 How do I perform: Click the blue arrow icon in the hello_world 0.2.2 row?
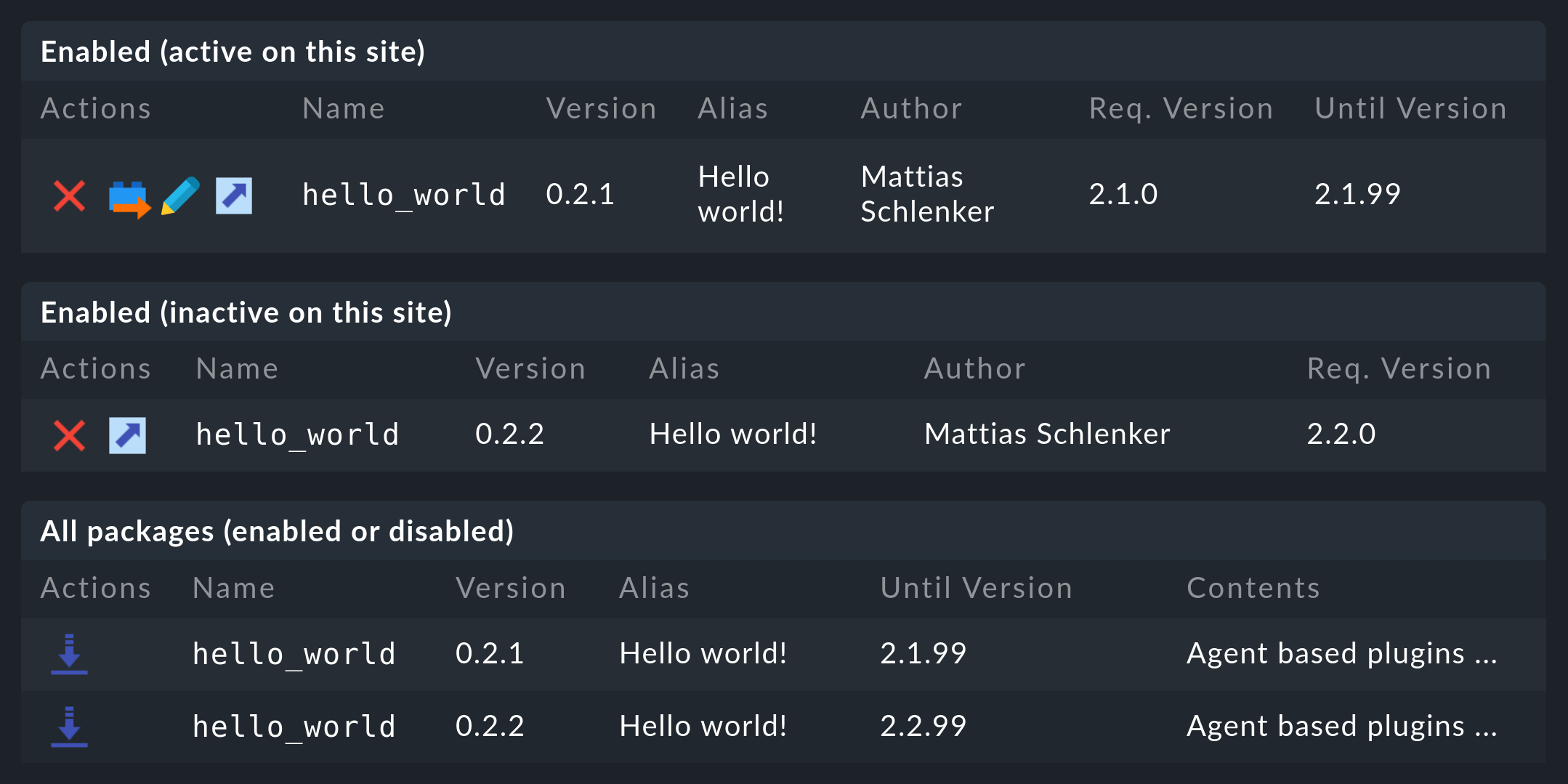(x=128, y=435)
